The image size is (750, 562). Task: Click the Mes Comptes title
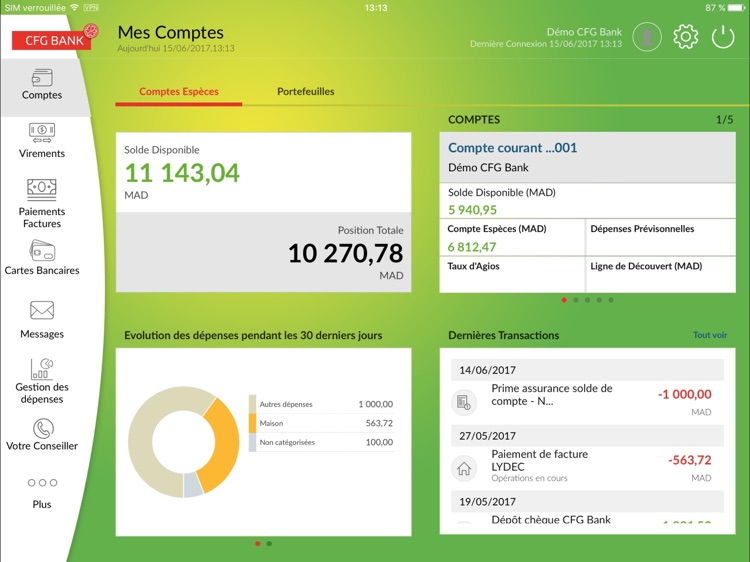click(x=171, y=33)
